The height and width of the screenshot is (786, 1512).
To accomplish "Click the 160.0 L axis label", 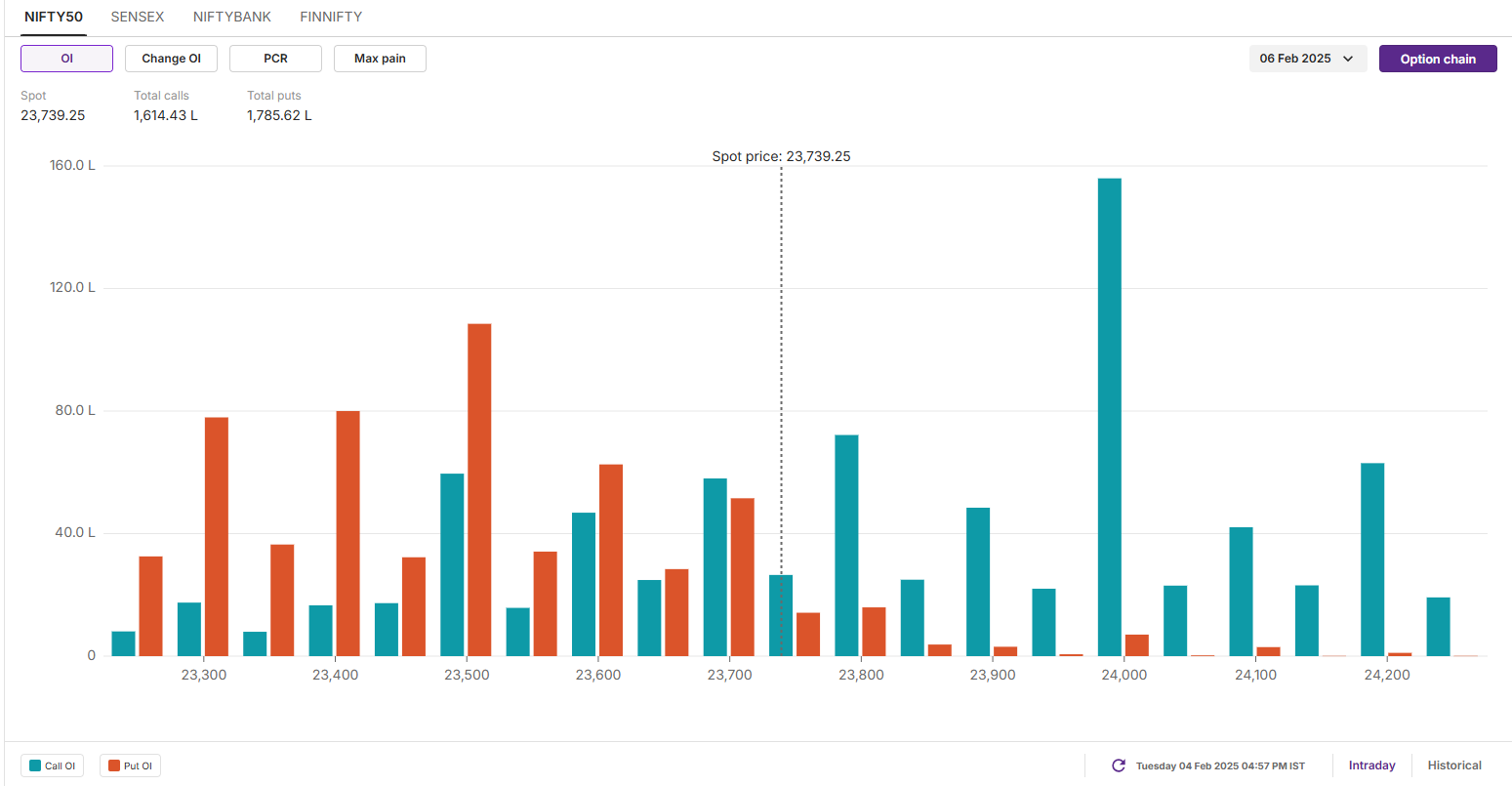I will coord(72,165).
